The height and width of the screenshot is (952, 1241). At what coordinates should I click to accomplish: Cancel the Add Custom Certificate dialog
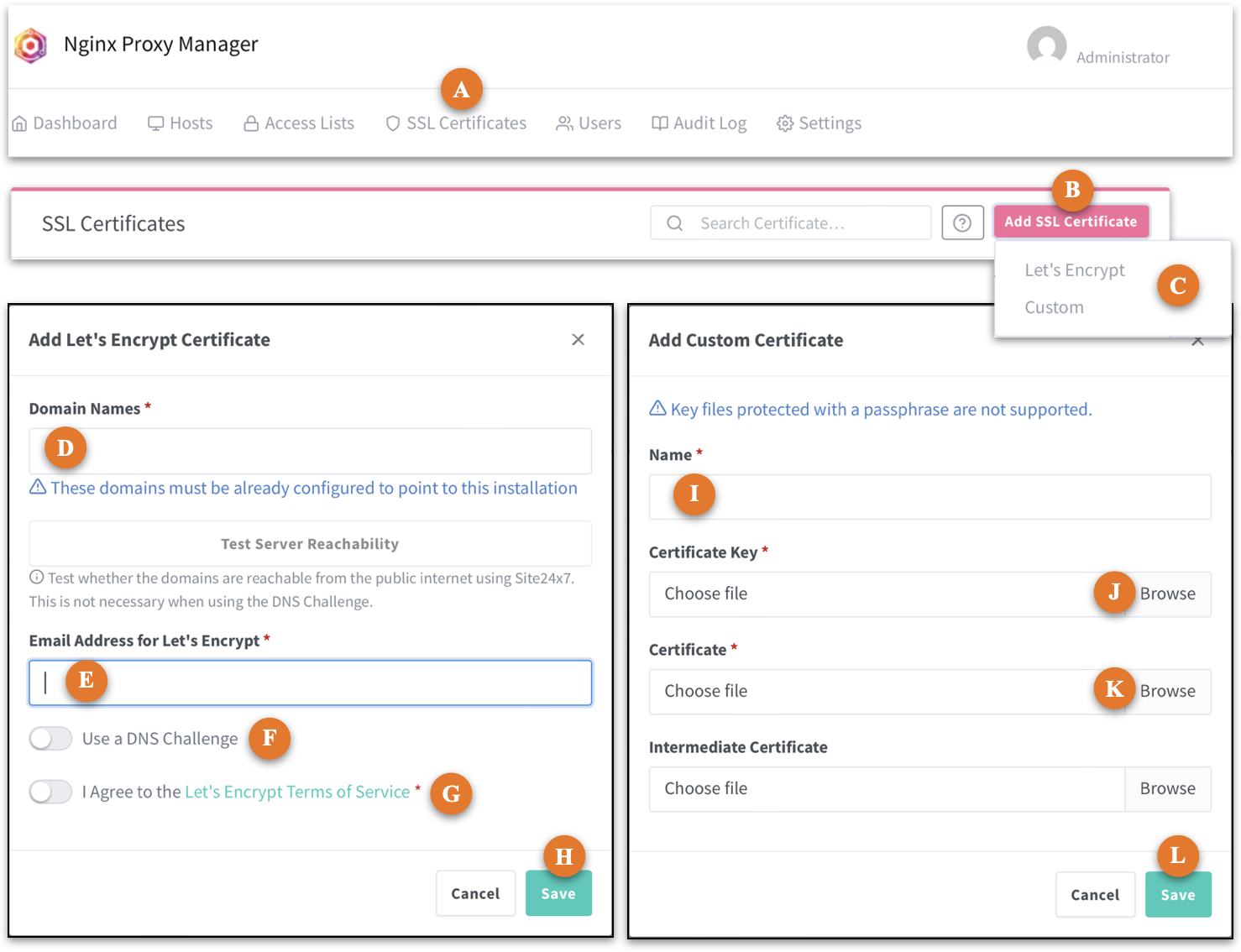point(1095,895)
